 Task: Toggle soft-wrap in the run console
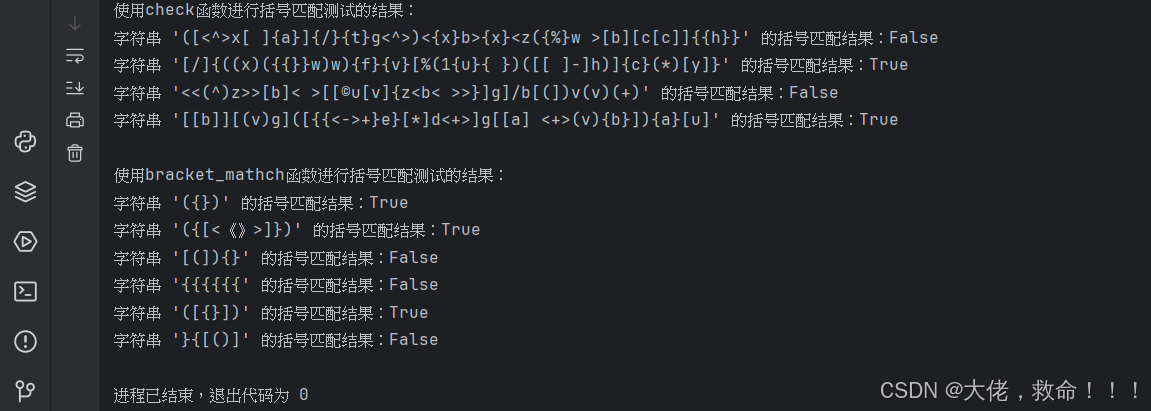75,55
